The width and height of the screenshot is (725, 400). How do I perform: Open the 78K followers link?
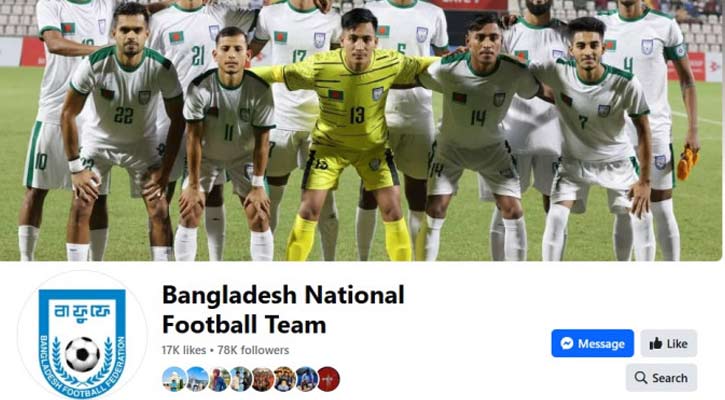coord(253,351)
